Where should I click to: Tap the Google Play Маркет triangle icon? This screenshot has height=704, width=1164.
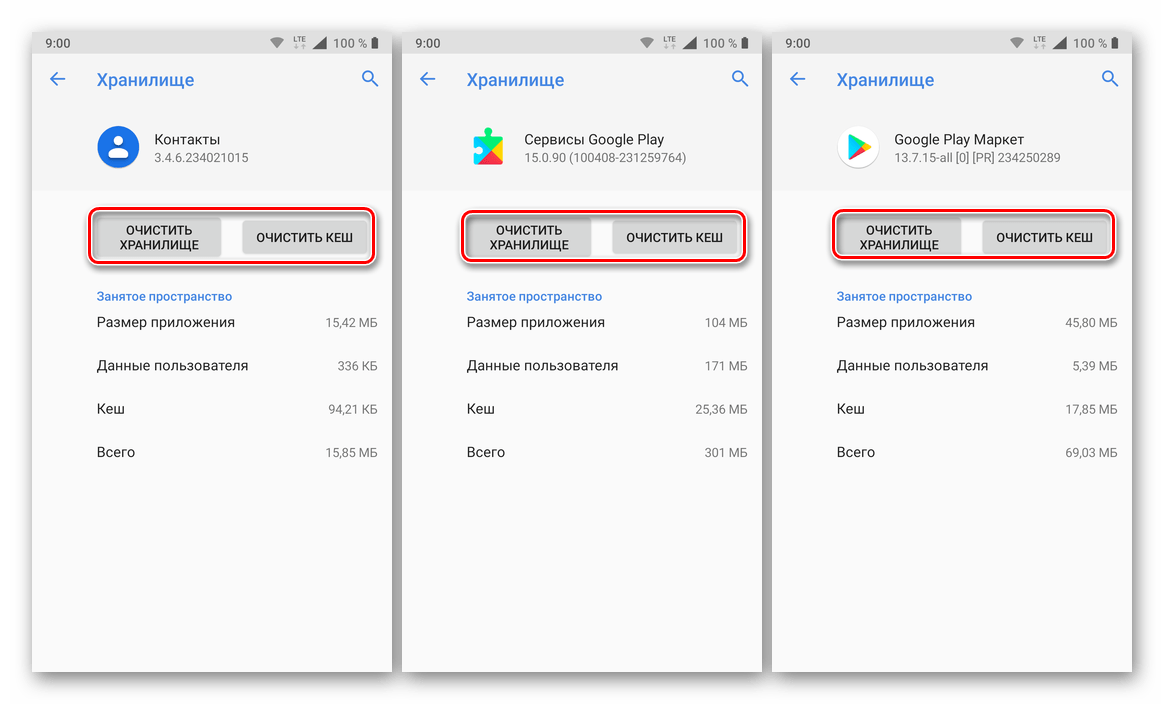858,147
